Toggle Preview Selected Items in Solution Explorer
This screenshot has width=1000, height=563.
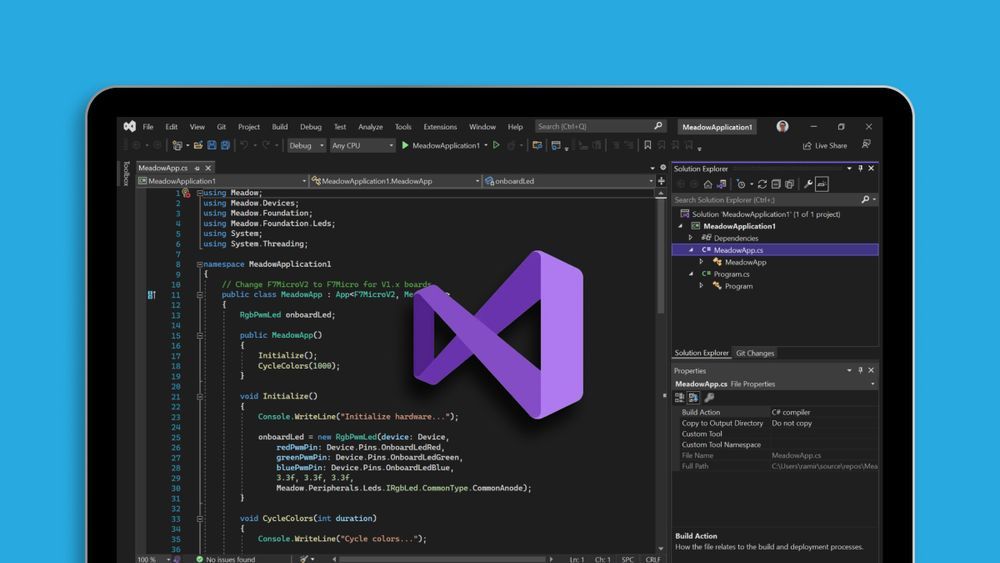[822, 184]
